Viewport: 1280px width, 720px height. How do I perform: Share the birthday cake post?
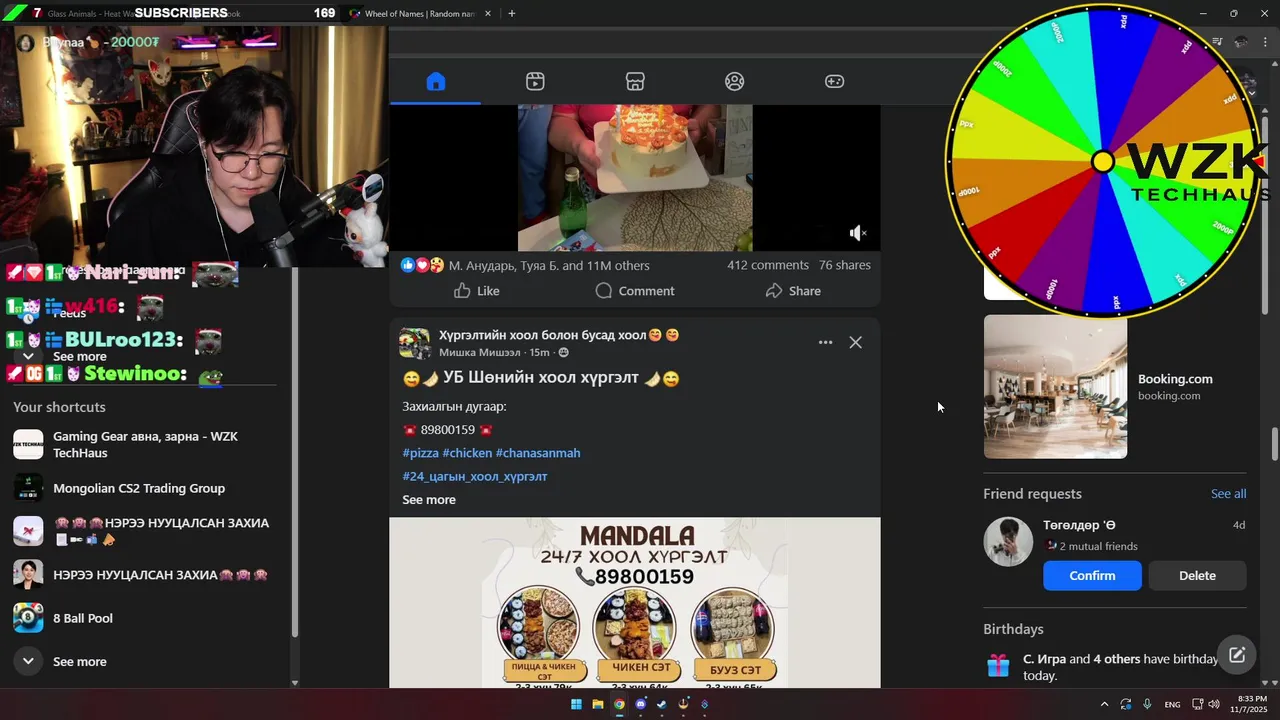[x=793, y=291]
